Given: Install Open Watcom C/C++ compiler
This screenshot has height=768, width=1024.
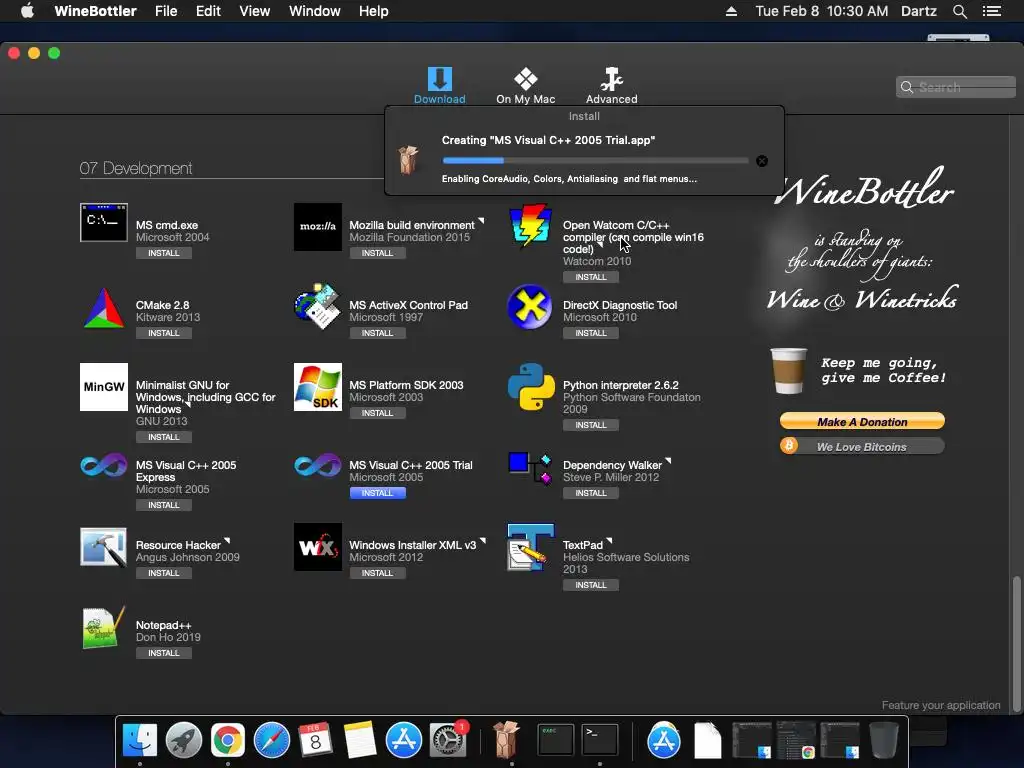Looking at the screenshot, I should click(591, 277).
